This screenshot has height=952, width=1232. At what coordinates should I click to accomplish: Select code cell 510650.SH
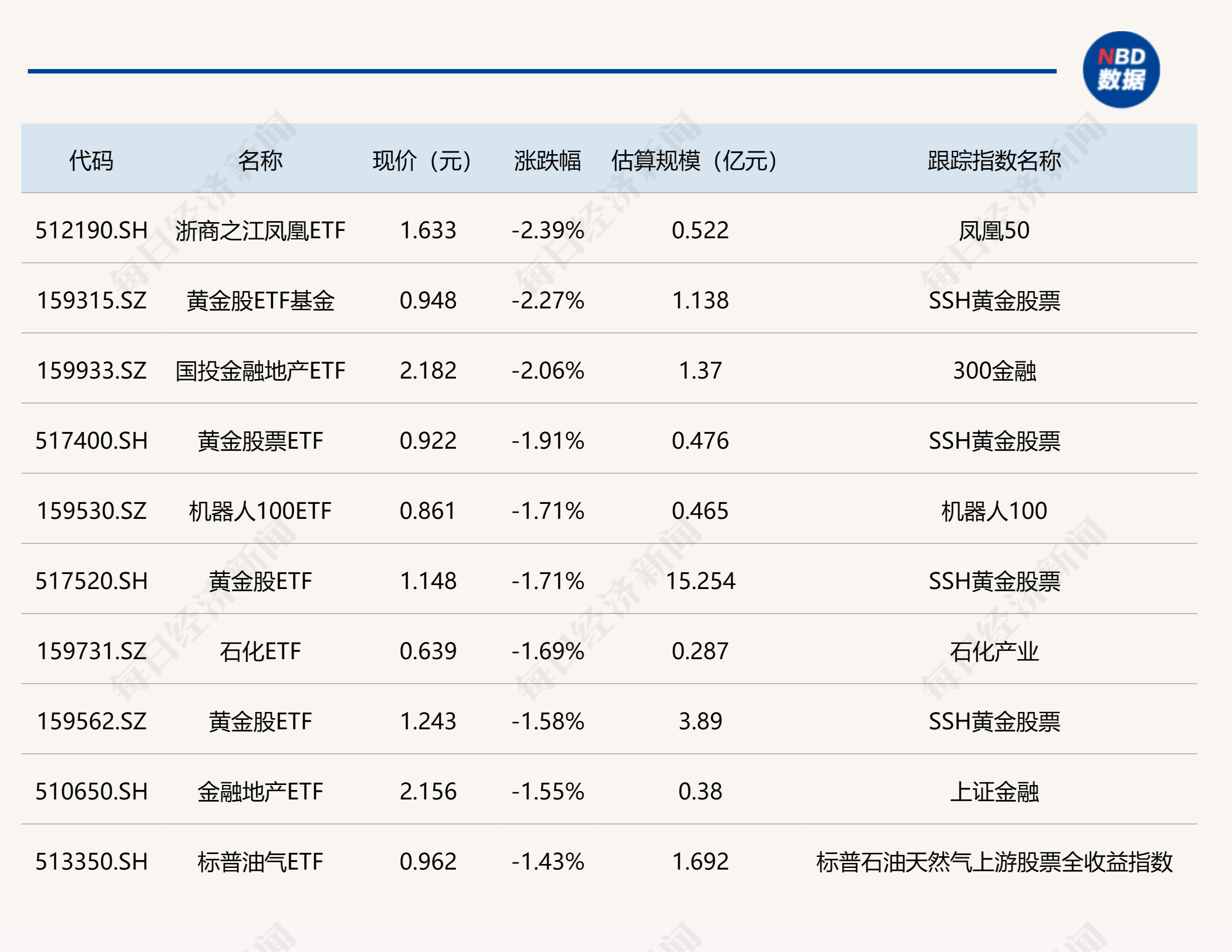coord(91,792)
